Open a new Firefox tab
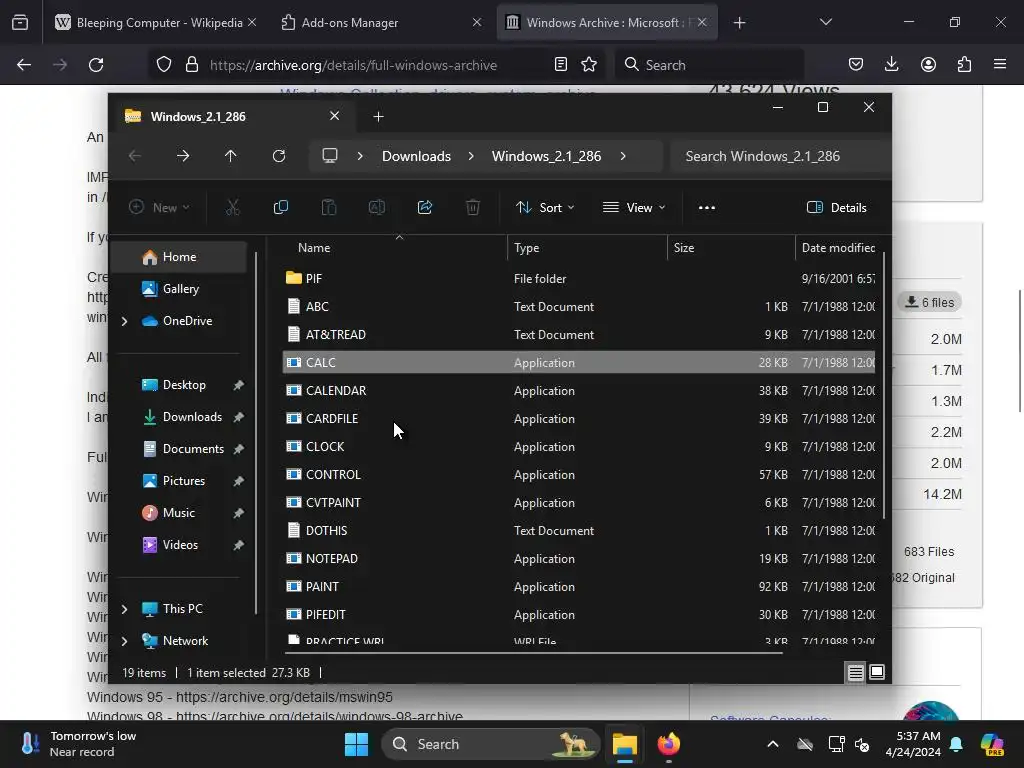 pos(739,22)
